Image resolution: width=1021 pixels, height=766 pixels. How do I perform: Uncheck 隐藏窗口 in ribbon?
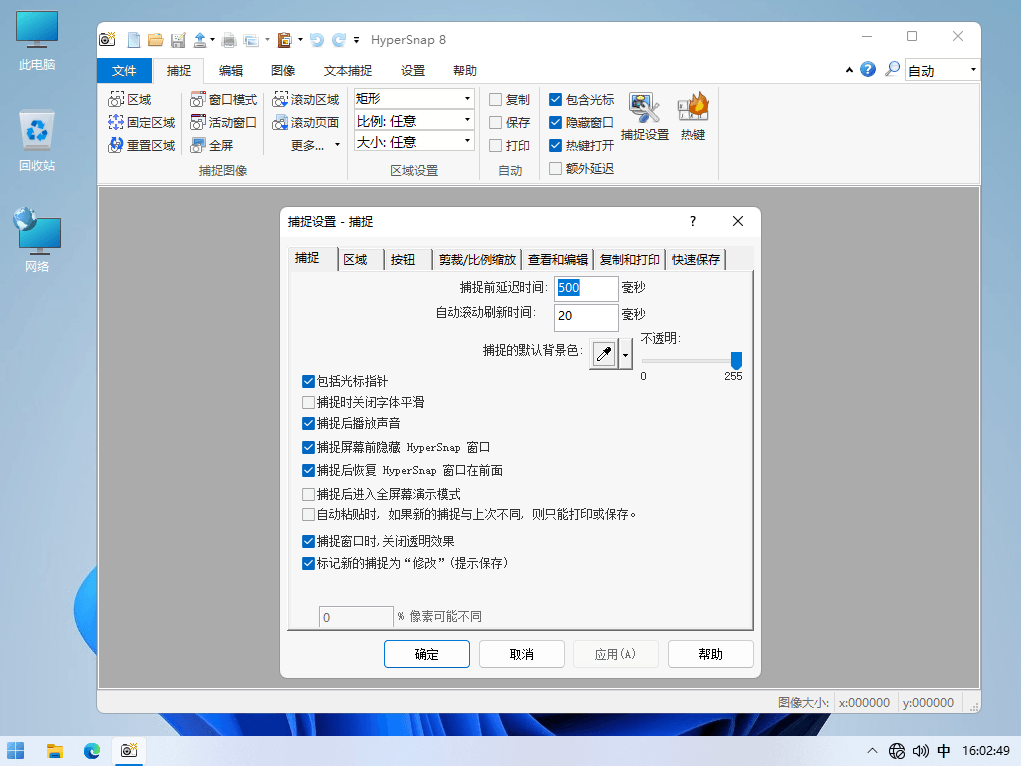tap(555, 122)
